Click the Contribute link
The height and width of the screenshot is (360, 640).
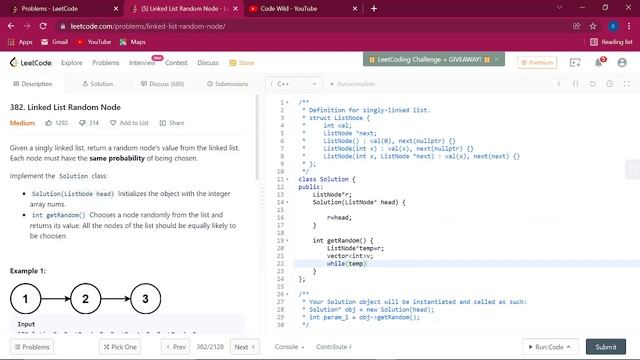click(x=333, y=347)
